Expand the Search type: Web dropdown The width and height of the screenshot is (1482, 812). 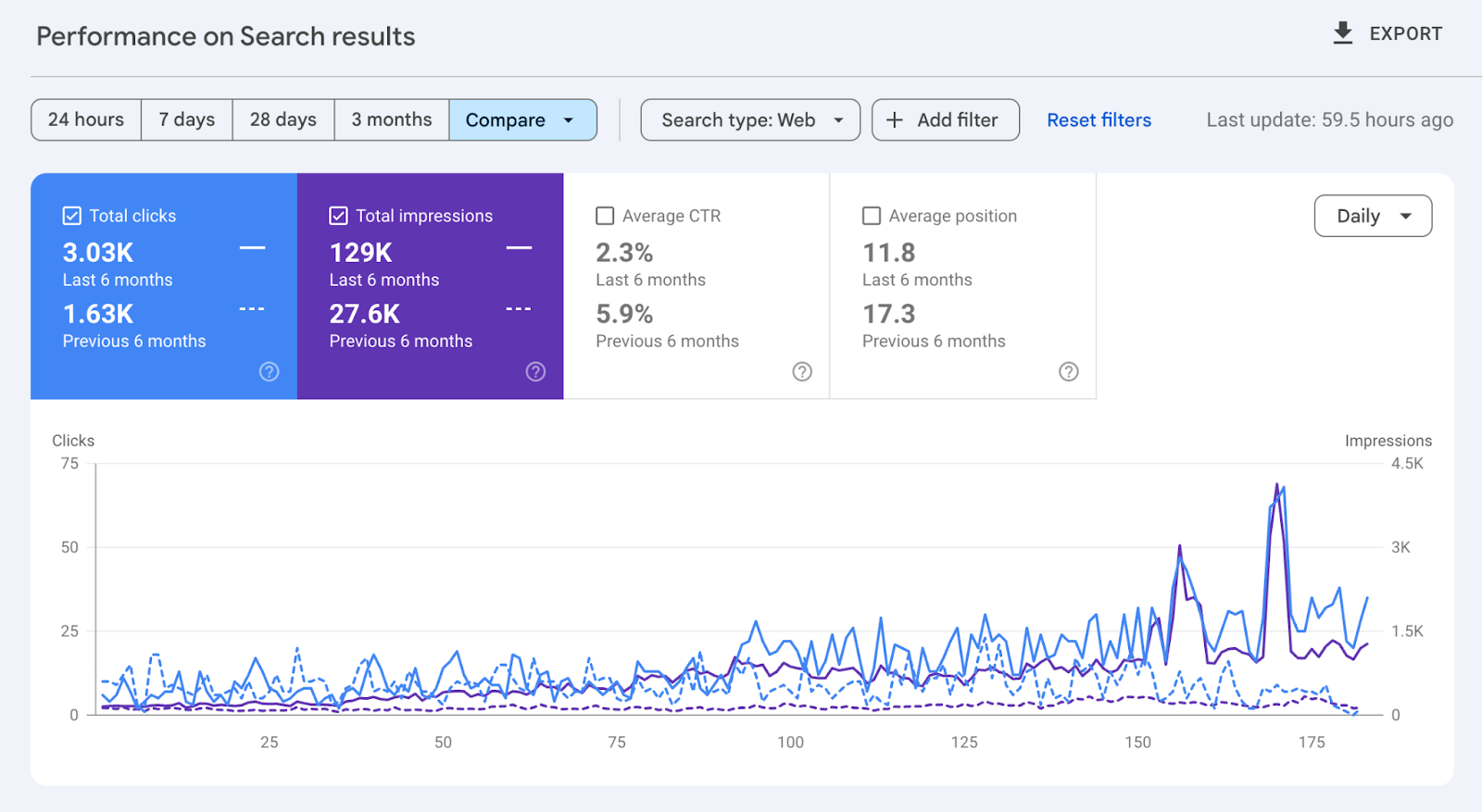tap(750, 120)
